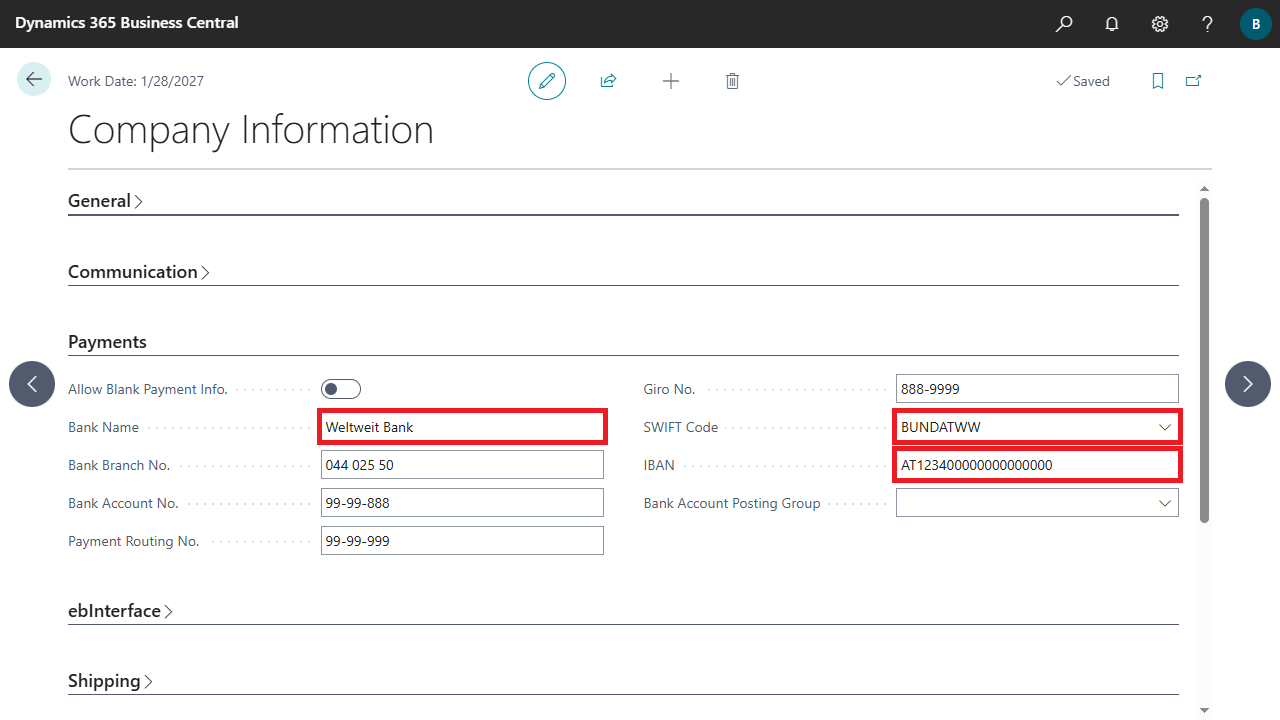Delete record using trash icon

coord(732,81)
